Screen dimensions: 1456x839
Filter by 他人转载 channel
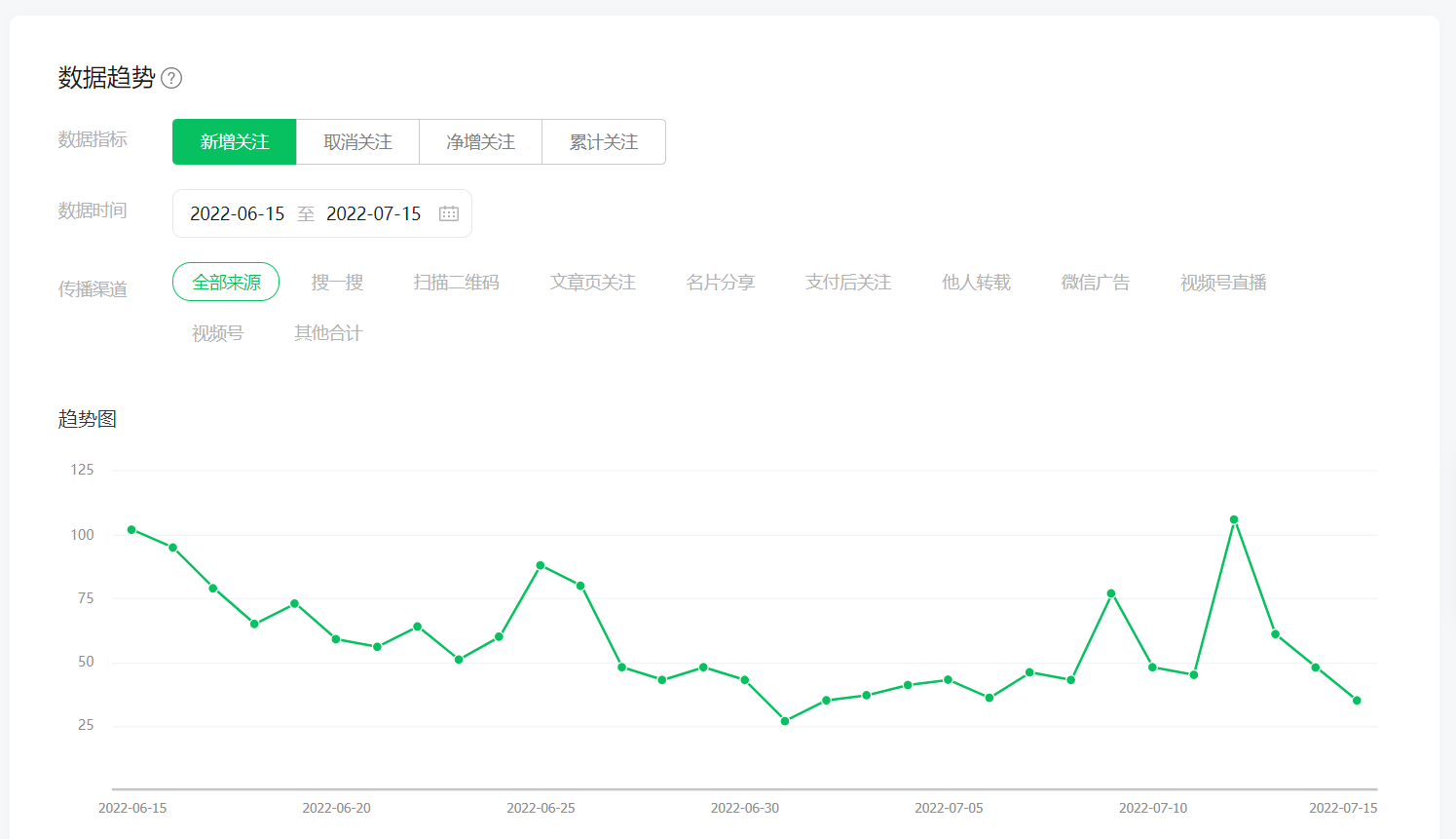976,283
